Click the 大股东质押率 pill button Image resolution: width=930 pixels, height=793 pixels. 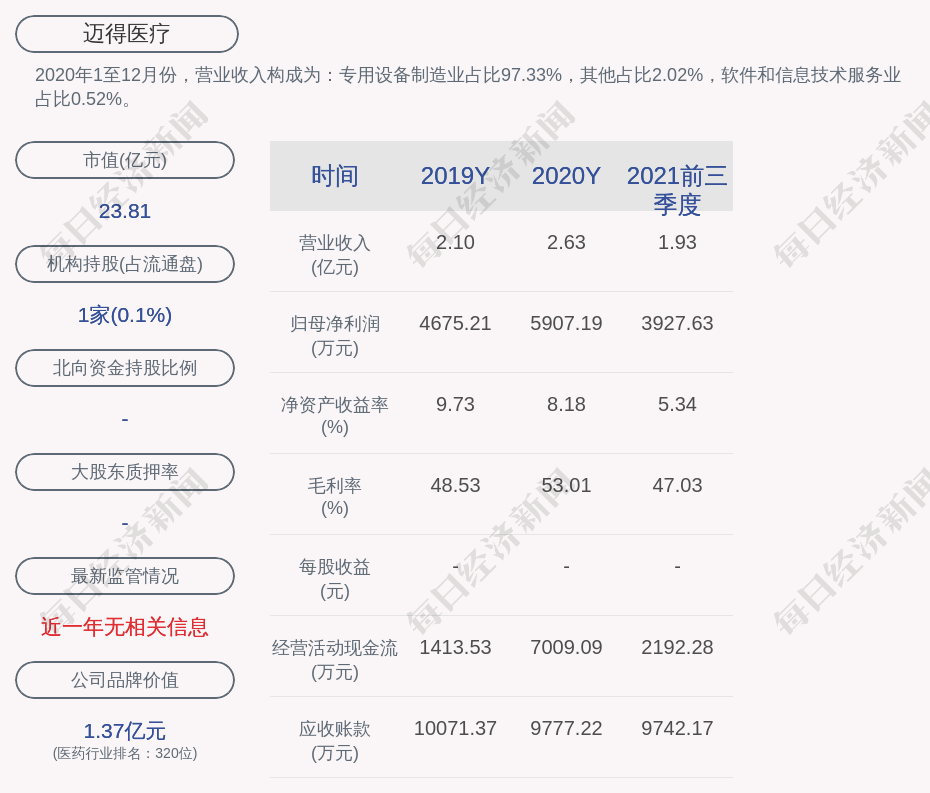point(125,472)
